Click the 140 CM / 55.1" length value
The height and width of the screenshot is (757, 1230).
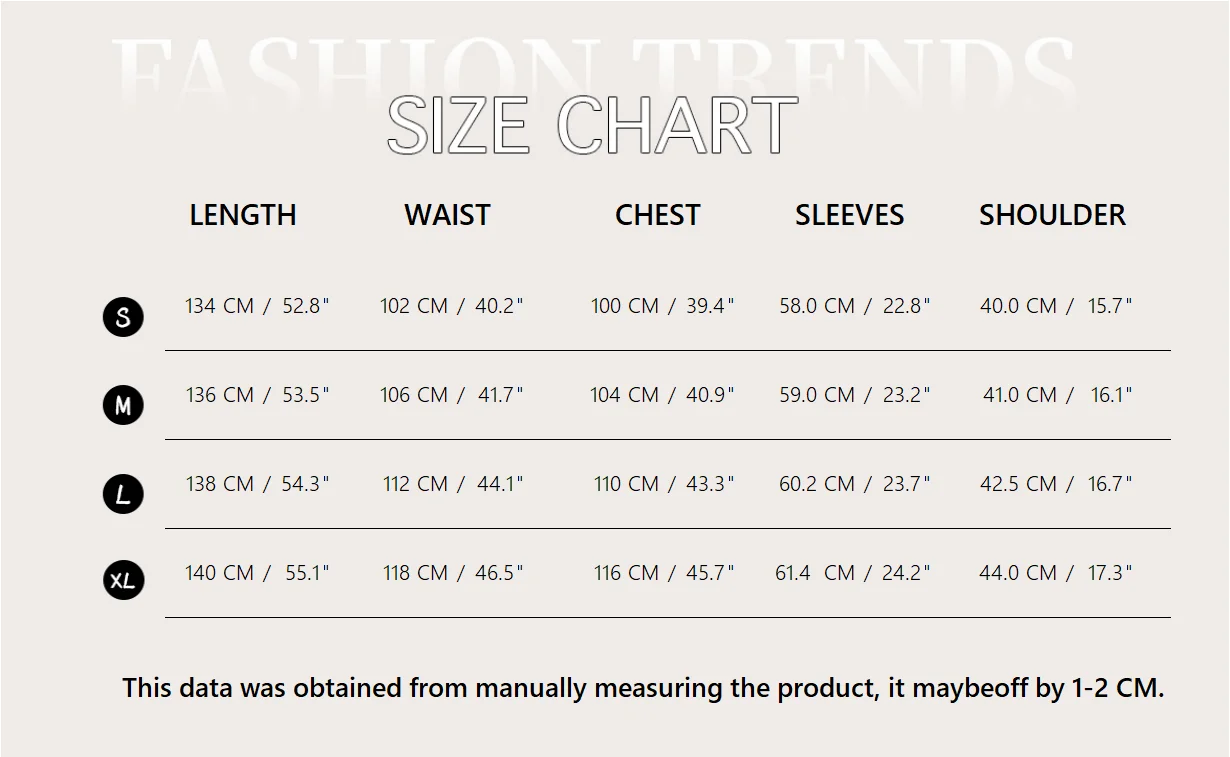click(x=257, y=573)
